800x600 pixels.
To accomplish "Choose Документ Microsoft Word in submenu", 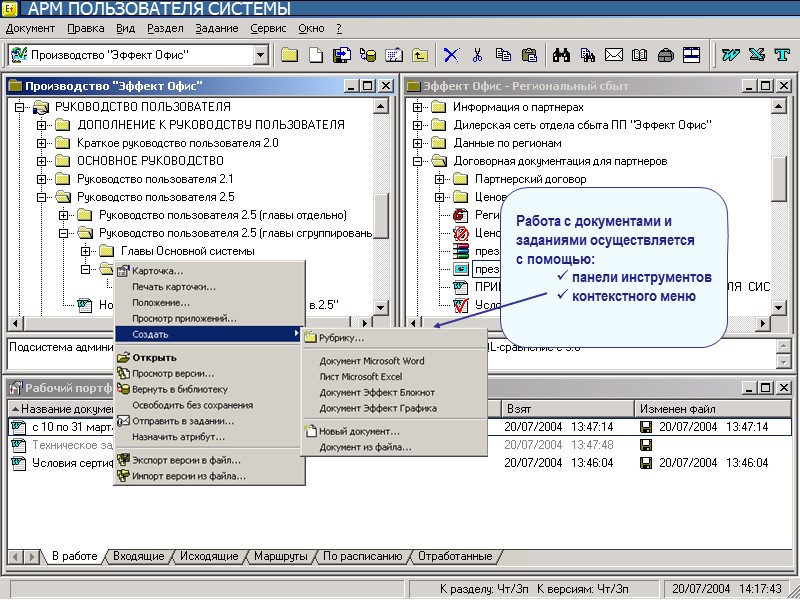I will 394,361.
